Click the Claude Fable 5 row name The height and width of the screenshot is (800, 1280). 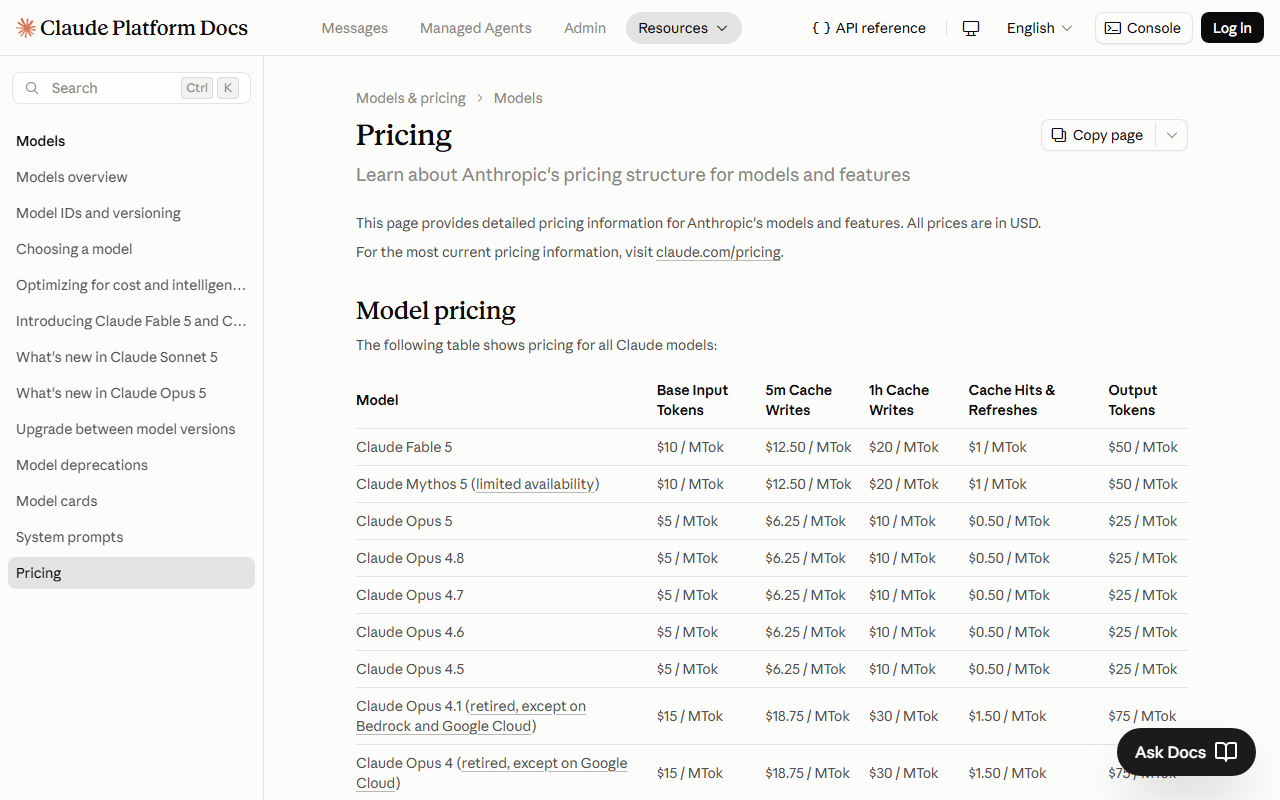(404, 447)
